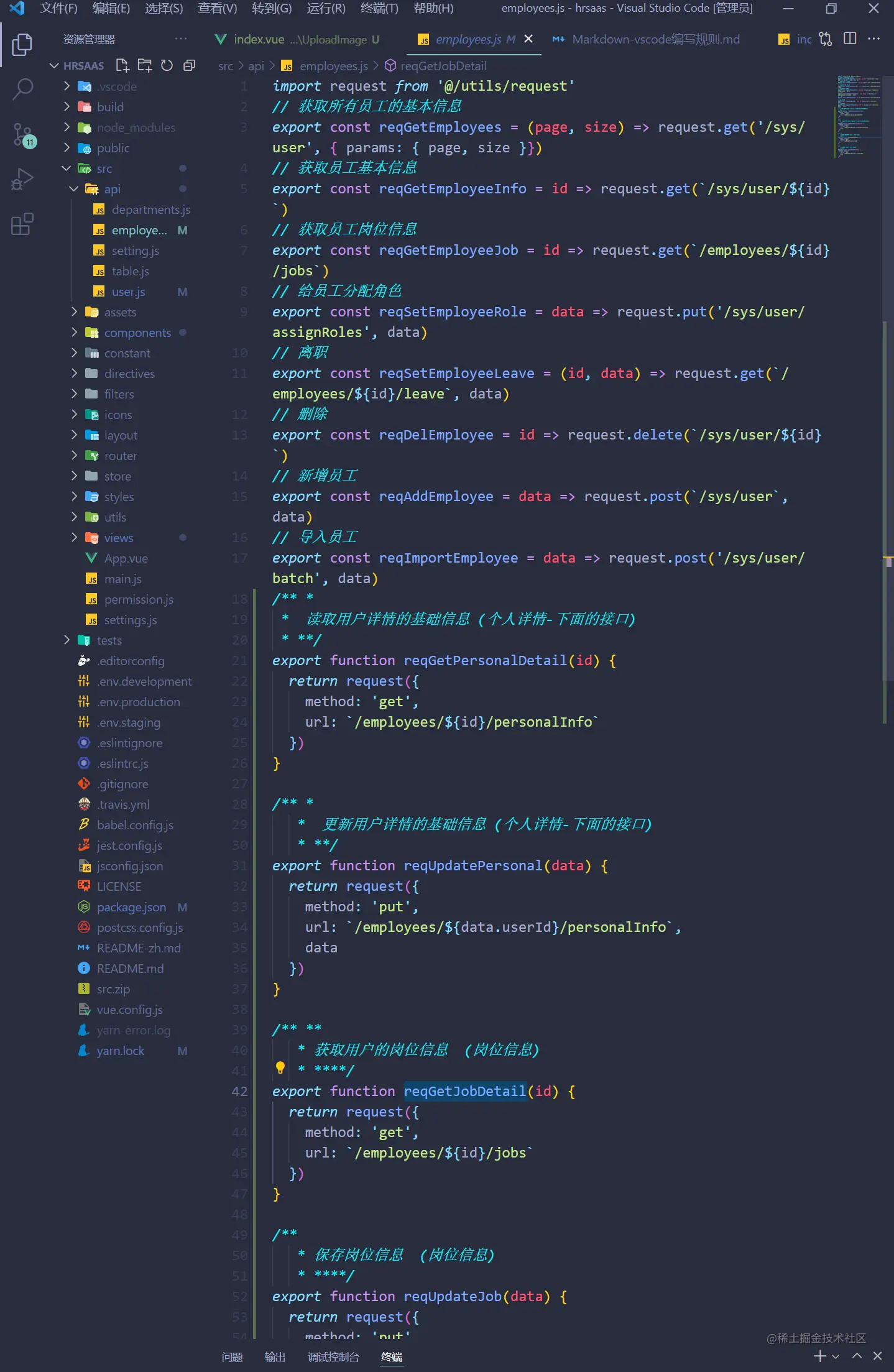Open the 帮助(H) menu
The width and height of the screenshot is (894, 1372).
pos(433,8)
